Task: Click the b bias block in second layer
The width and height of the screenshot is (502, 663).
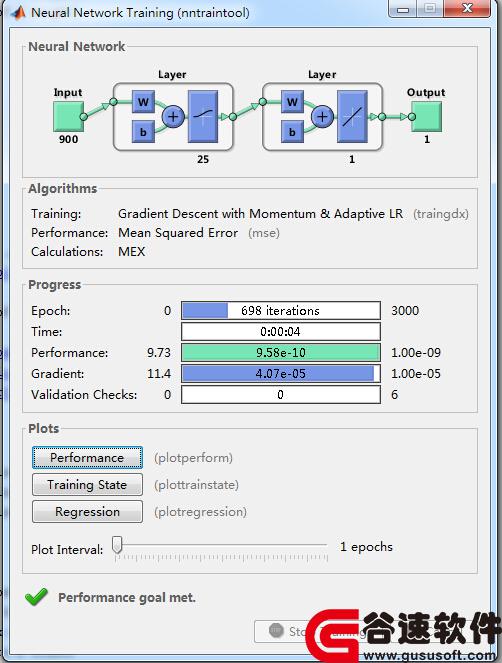Action: tap(292, 132)
